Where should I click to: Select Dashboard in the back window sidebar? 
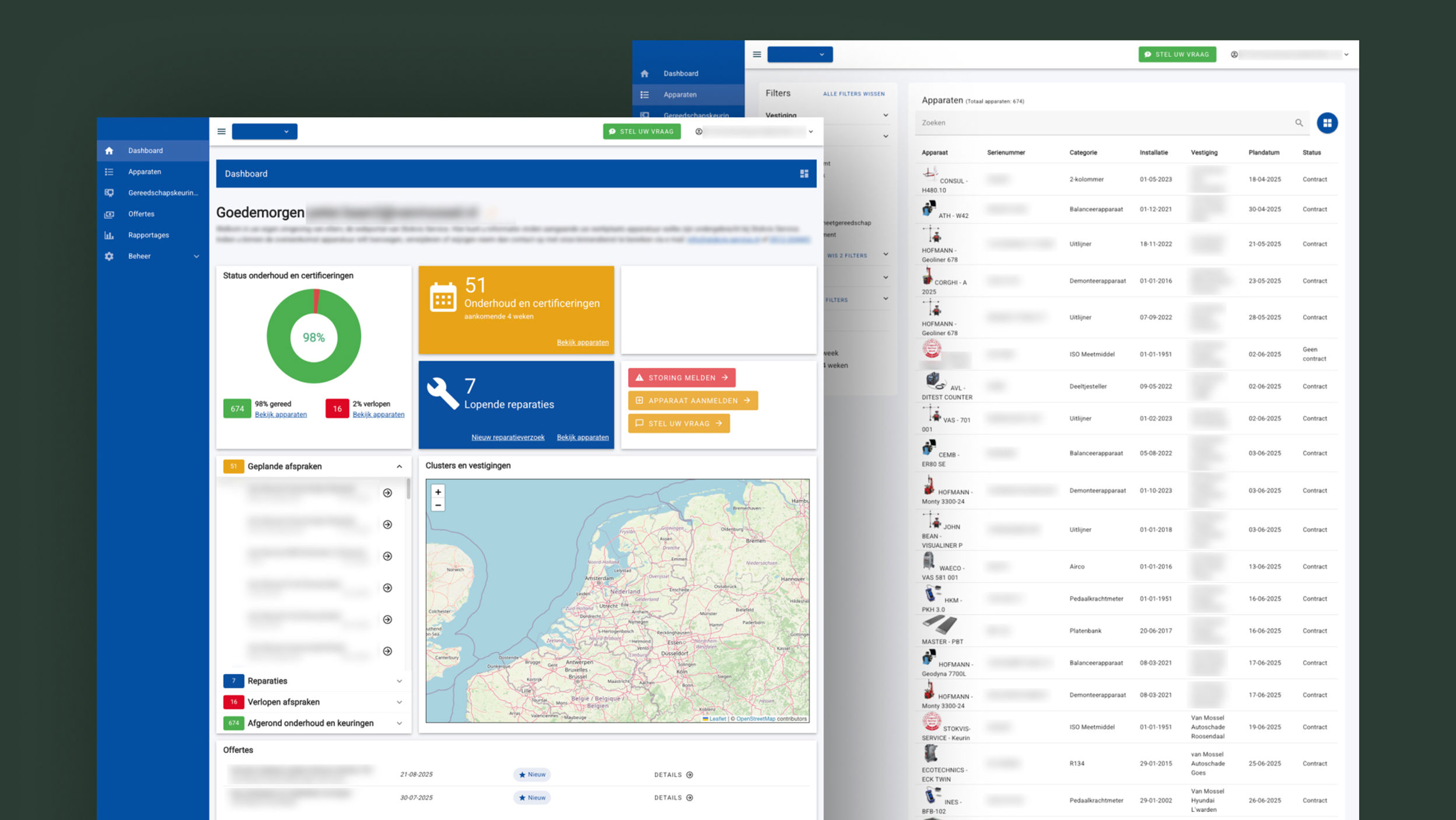pyautogui.click(x=688, y=74)
